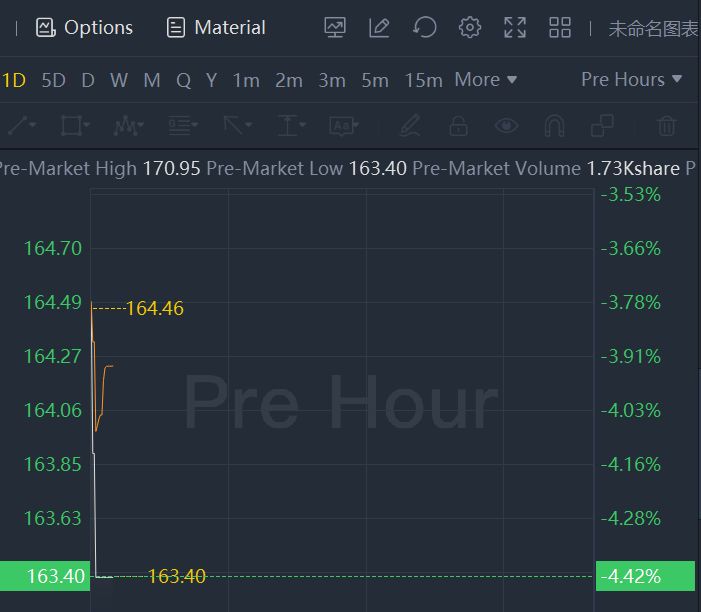Enter fullscreen with the expand icon
701x612 pixels.
pyautogui.click(x=515, y=28)
